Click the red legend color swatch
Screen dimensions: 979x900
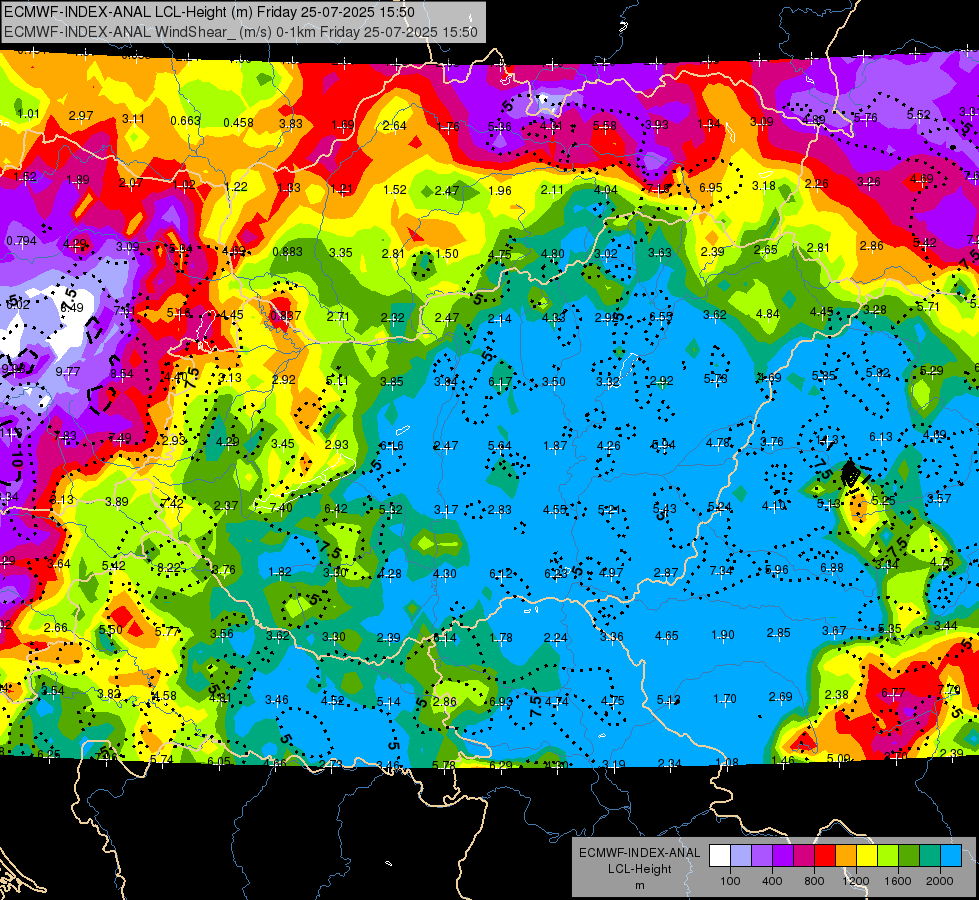pos(825,856)
